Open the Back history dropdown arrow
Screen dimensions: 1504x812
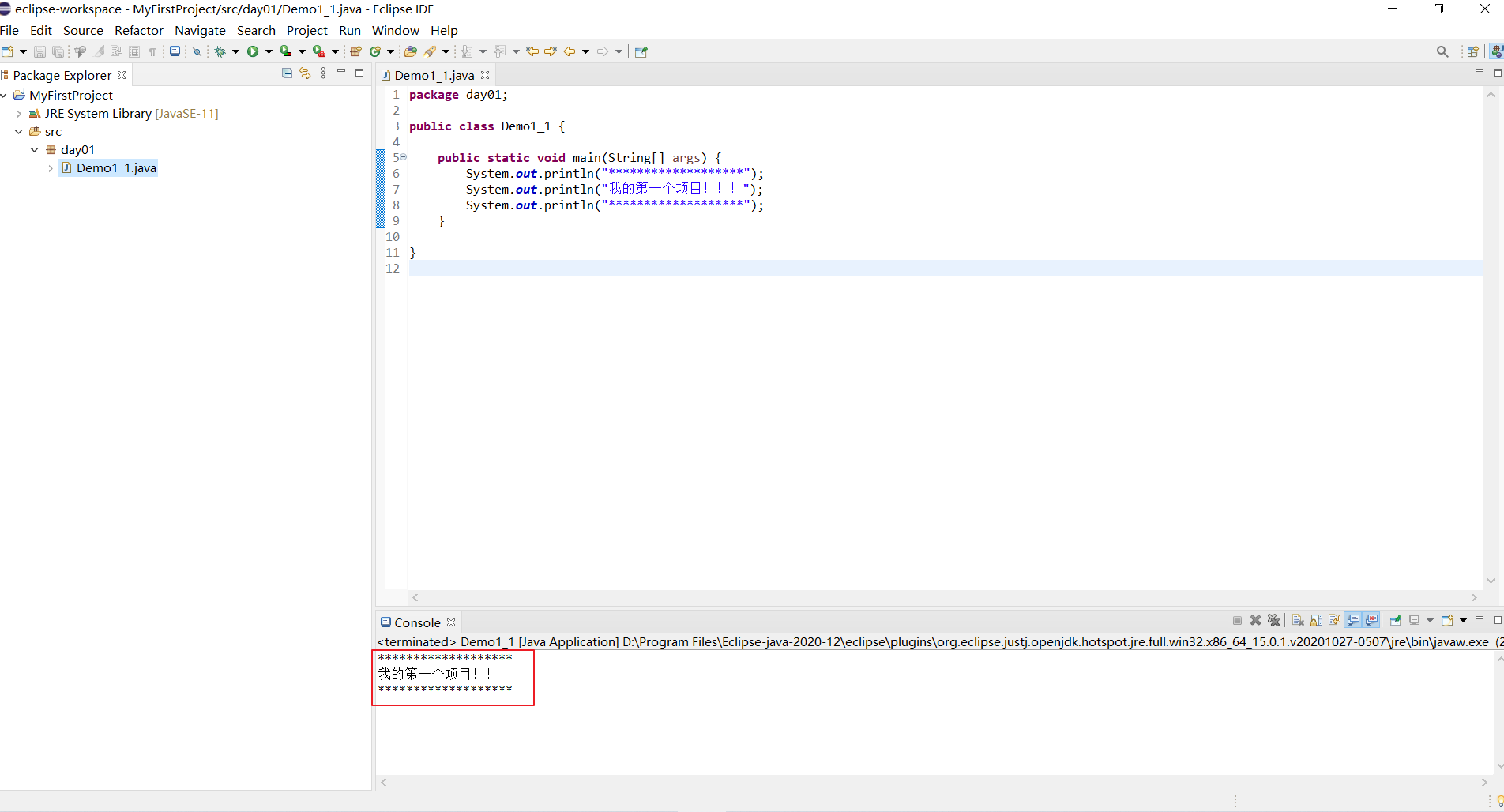pos(585,51)
